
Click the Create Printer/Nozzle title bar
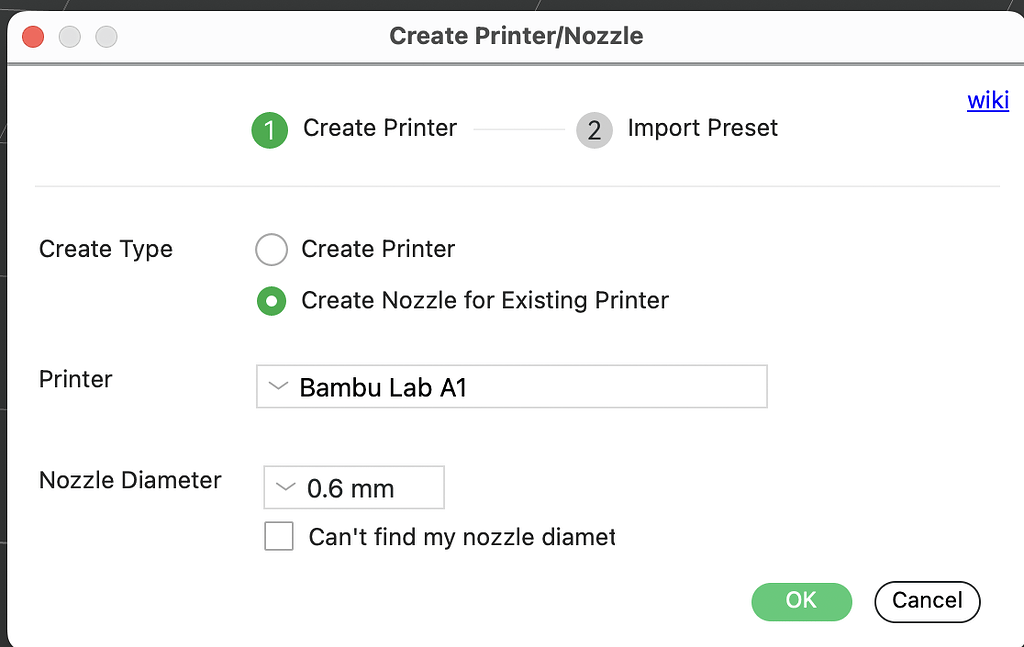[x=516, y=36]
